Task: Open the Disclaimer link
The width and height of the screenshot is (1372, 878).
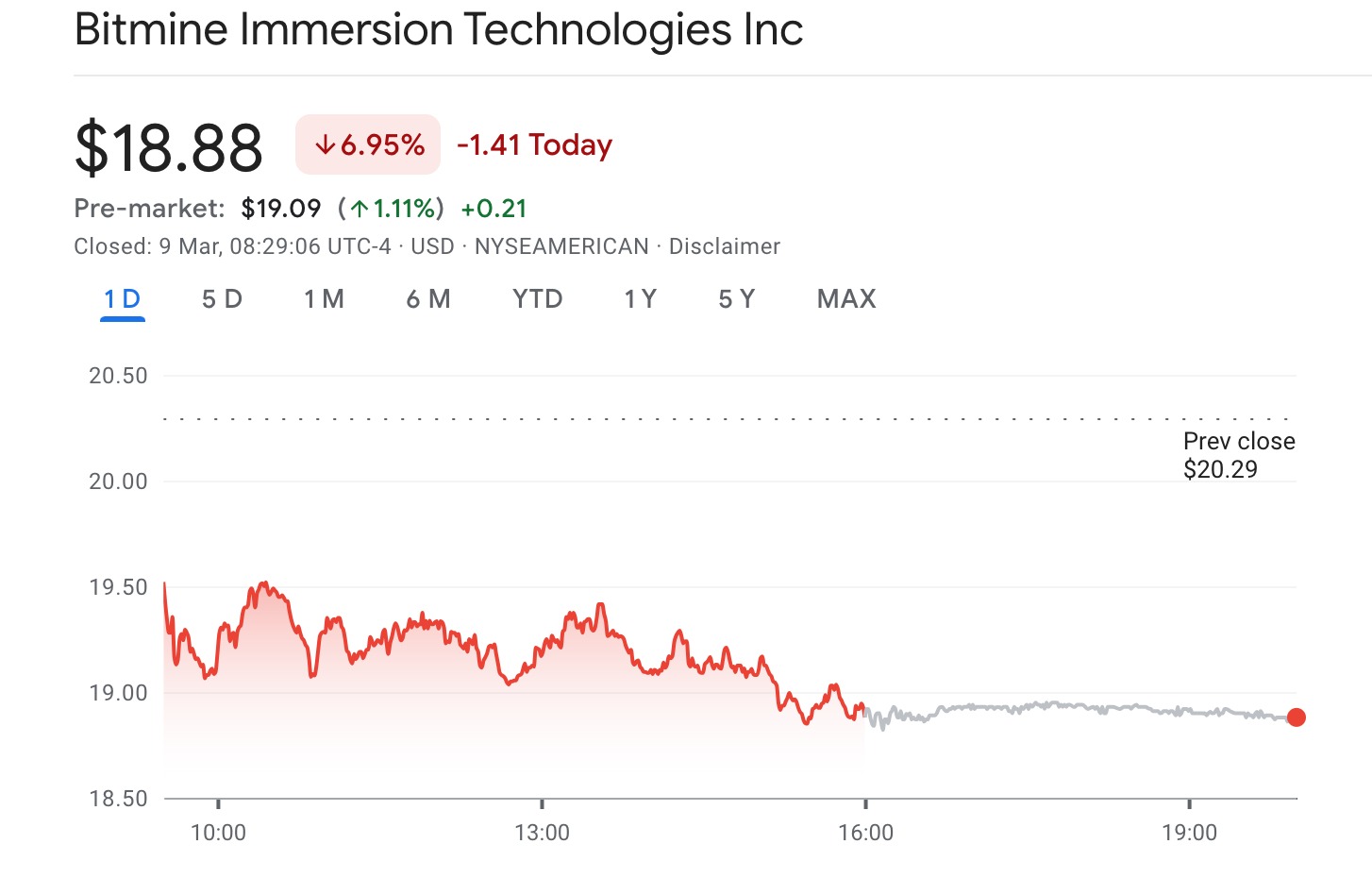Action: [724, 246]
